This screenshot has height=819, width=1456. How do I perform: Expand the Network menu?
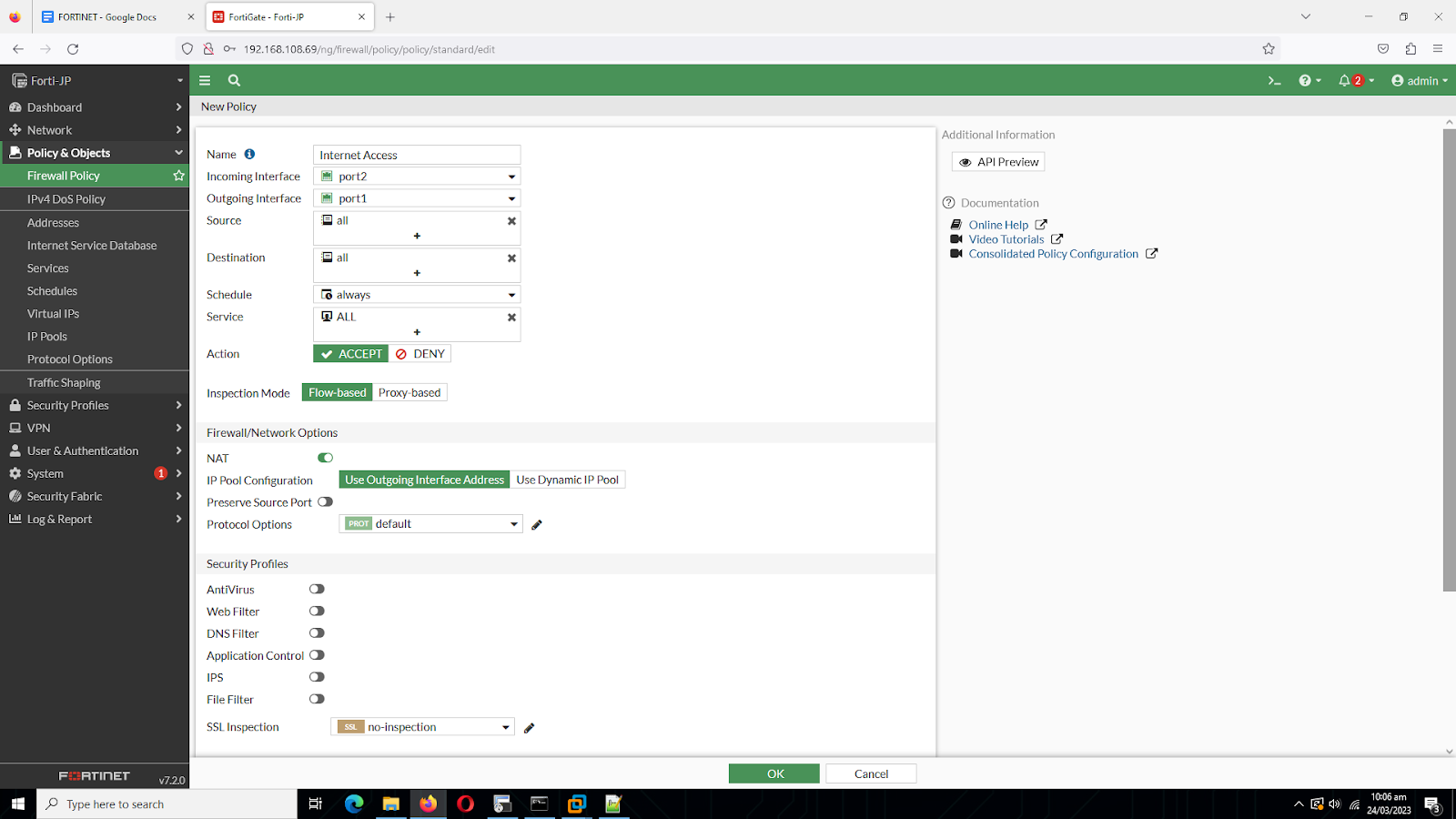(x=95, y=130)
